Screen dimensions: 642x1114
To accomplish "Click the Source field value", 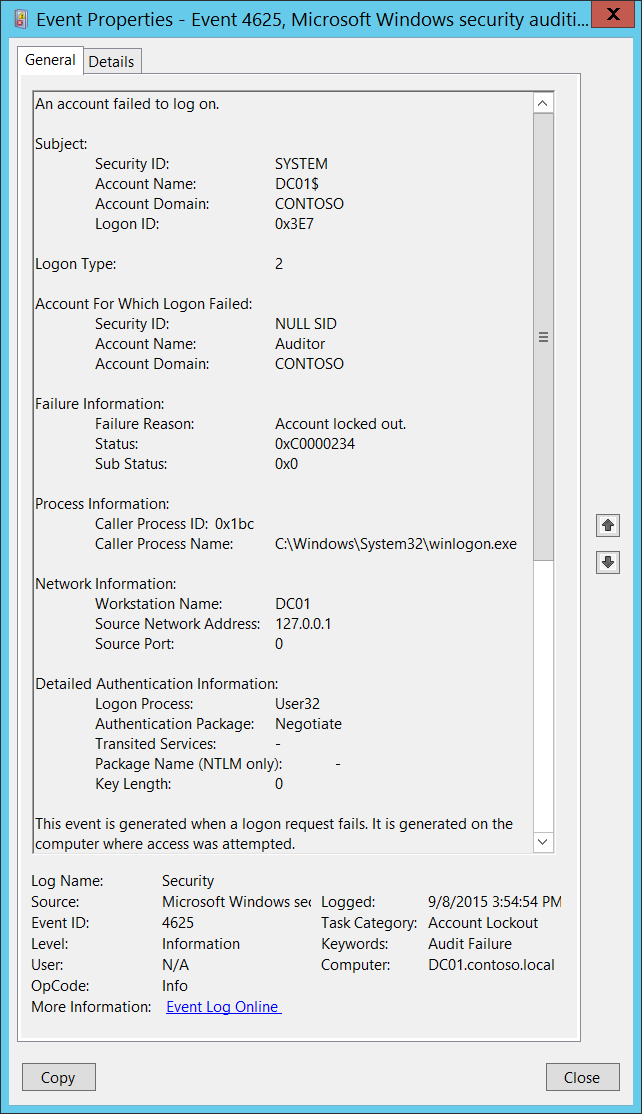I will click(236, 902).
